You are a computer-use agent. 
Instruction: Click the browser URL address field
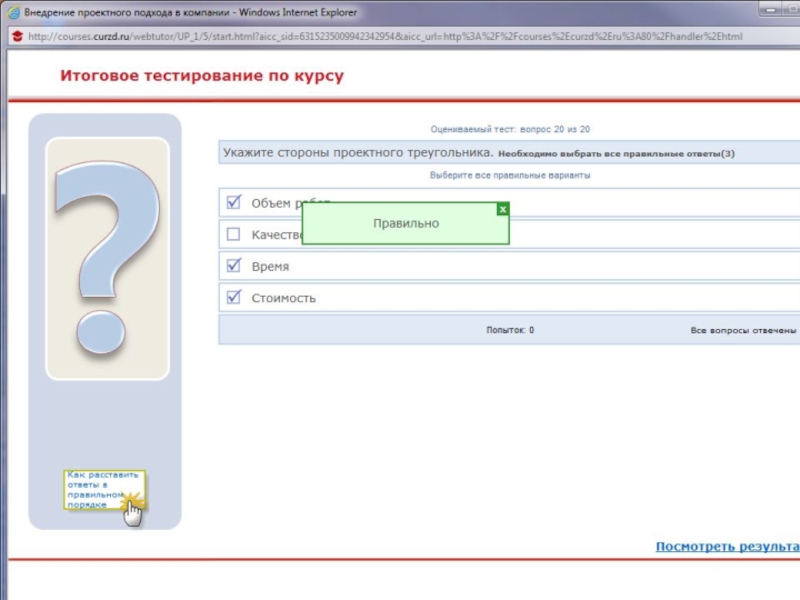[x=385, y=36]
